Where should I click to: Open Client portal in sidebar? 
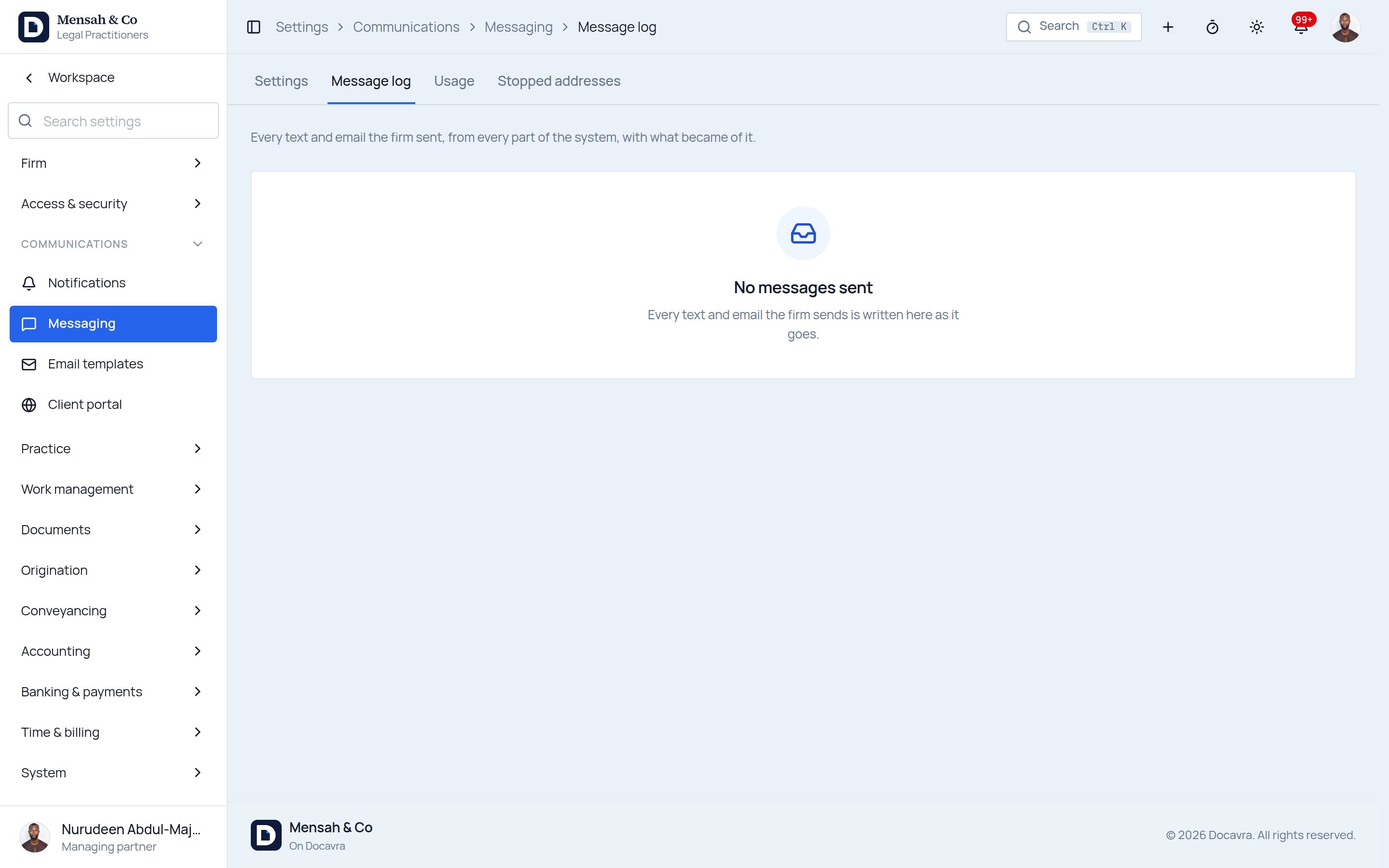[x=113, y=405]
